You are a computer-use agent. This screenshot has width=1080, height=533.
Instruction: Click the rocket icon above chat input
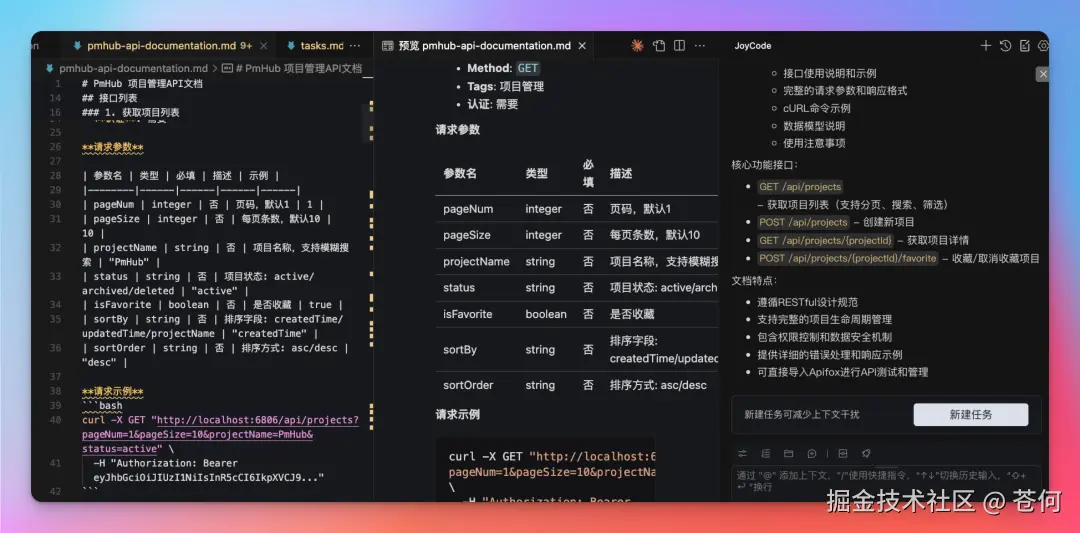pos(866,453)
